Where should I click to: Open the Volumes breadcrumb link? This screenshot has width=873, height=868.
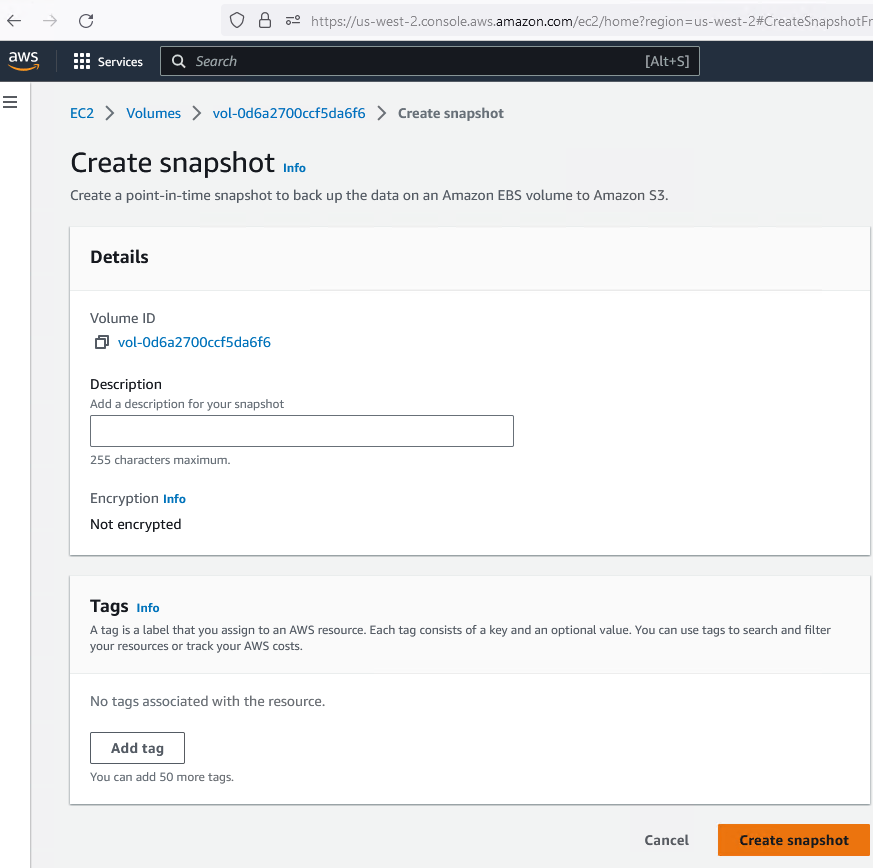(x=153, y=114)
